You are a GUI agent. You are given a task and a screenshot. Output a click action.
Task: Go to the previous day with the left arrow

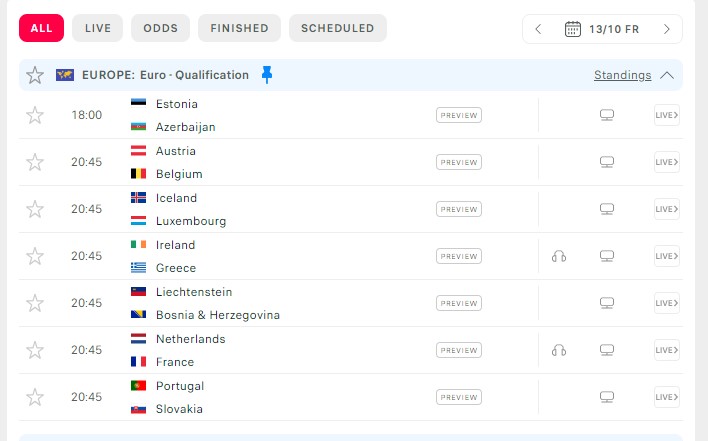[538, 29]
